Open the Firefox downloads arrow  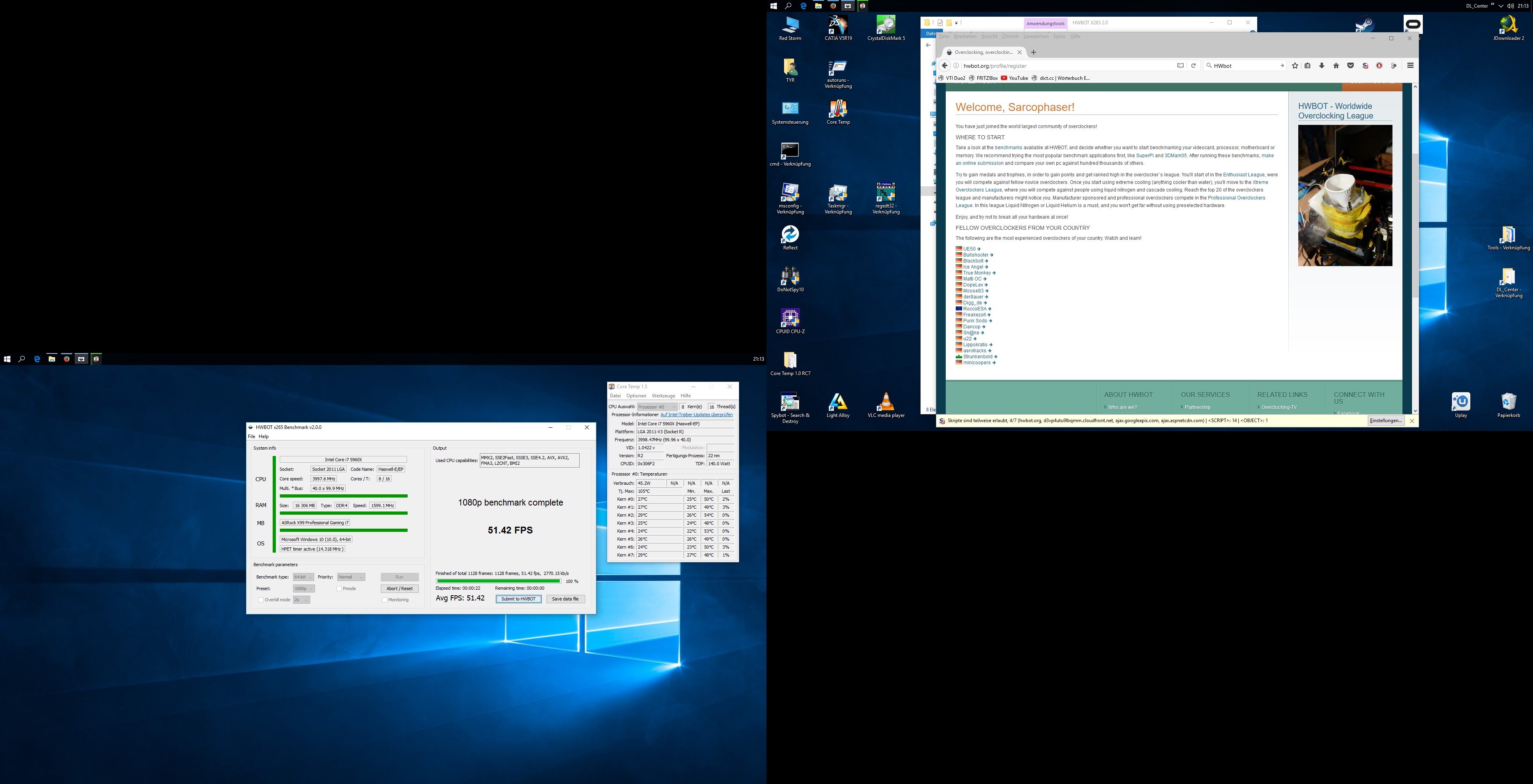pyautogui.click(x=1322, y=66)
